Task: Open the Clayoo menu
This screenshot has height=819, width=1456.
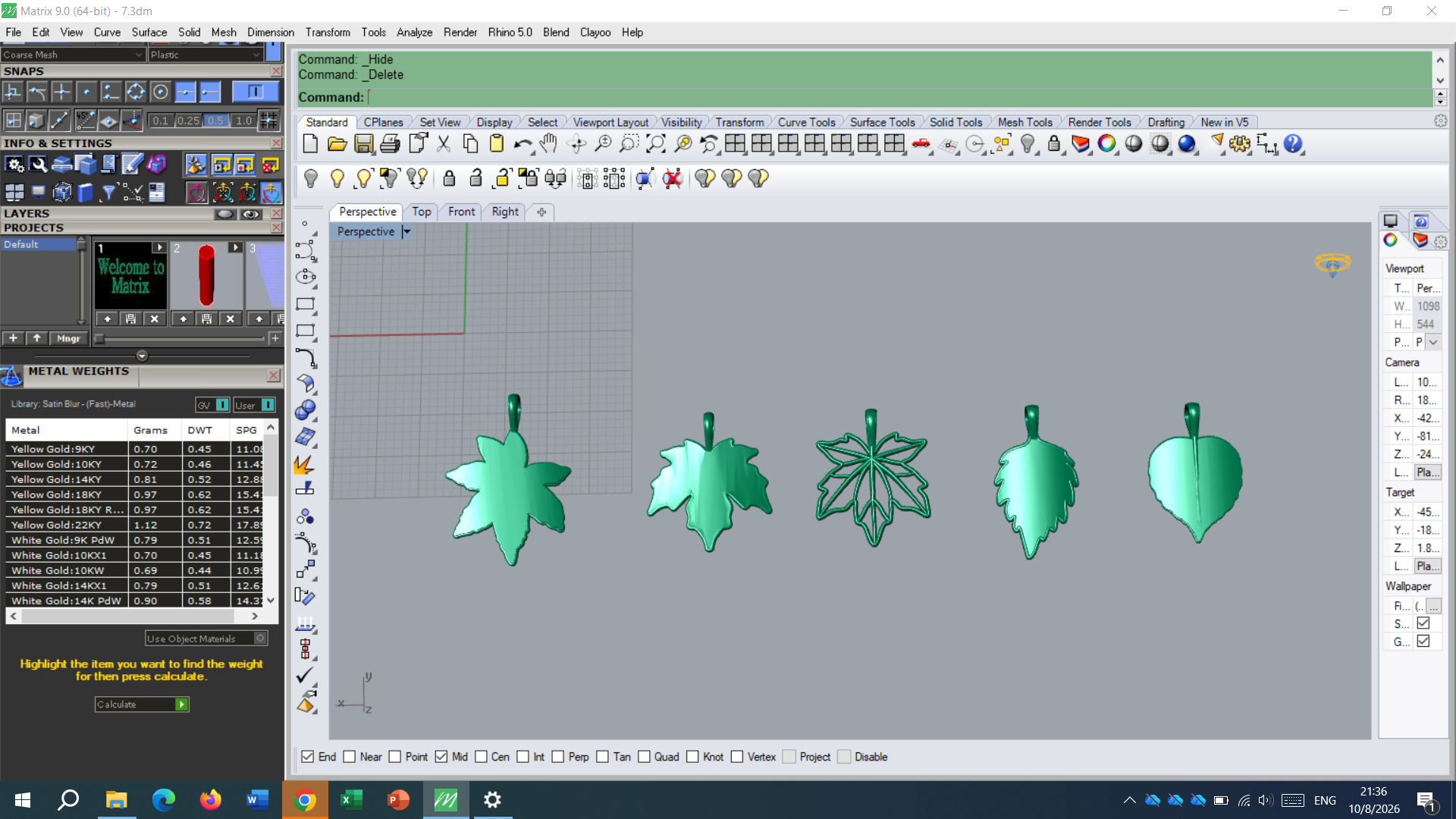Action: [595, 33]
